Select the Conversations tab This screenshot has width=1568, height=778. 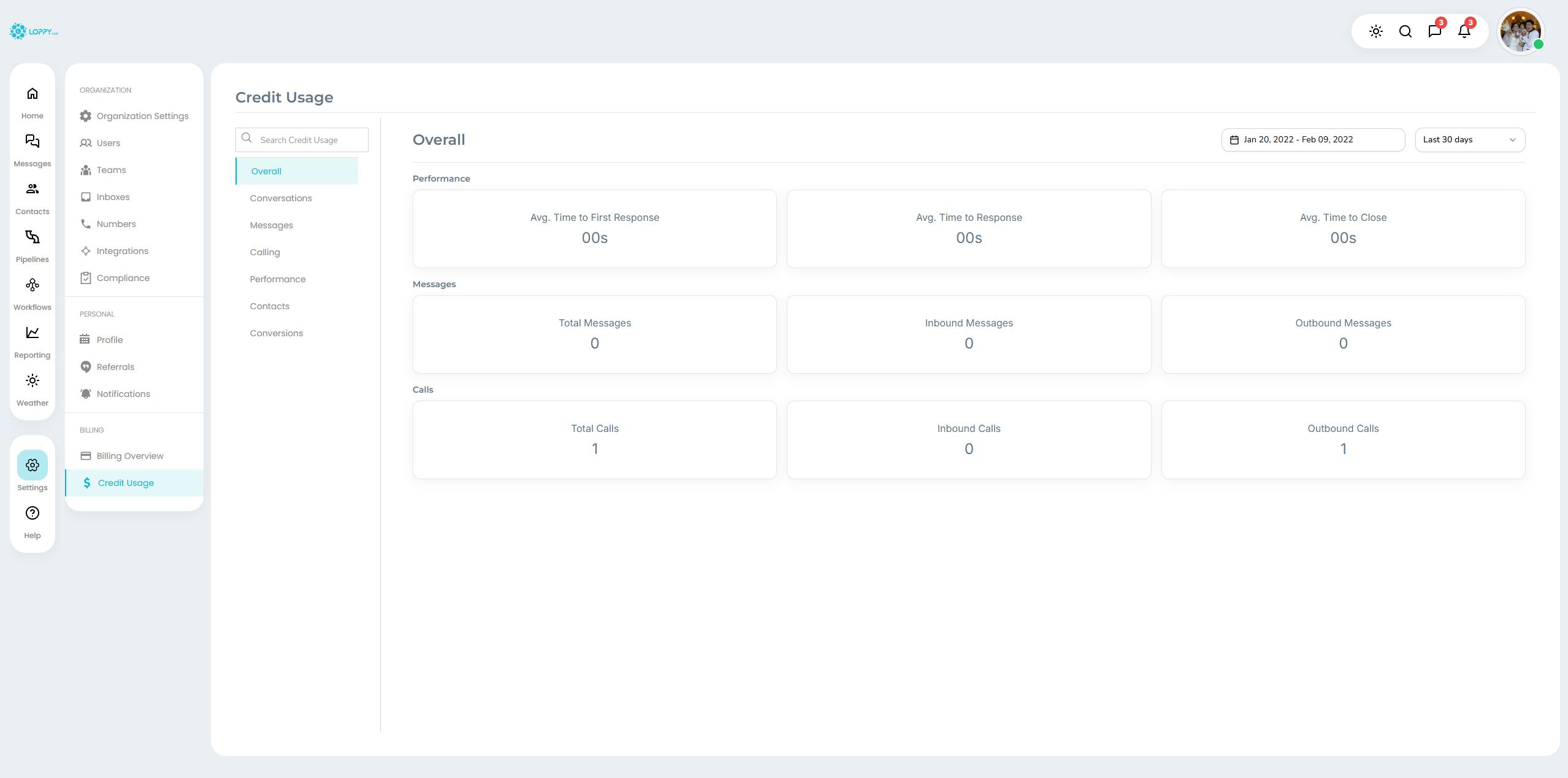pyautogui.click(x=281, y=198)
